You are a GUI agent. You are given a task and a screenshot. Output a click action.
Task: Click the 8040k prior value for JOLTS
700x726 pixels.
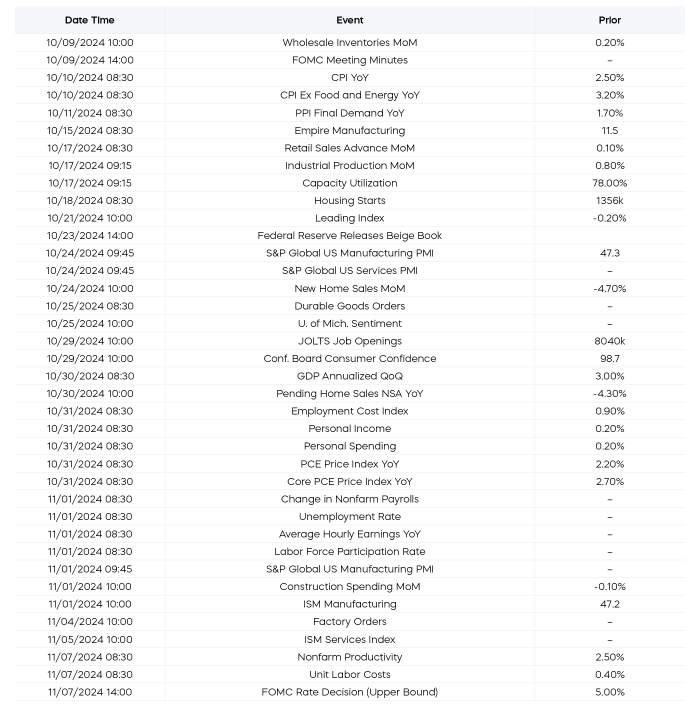pos(610,341)
